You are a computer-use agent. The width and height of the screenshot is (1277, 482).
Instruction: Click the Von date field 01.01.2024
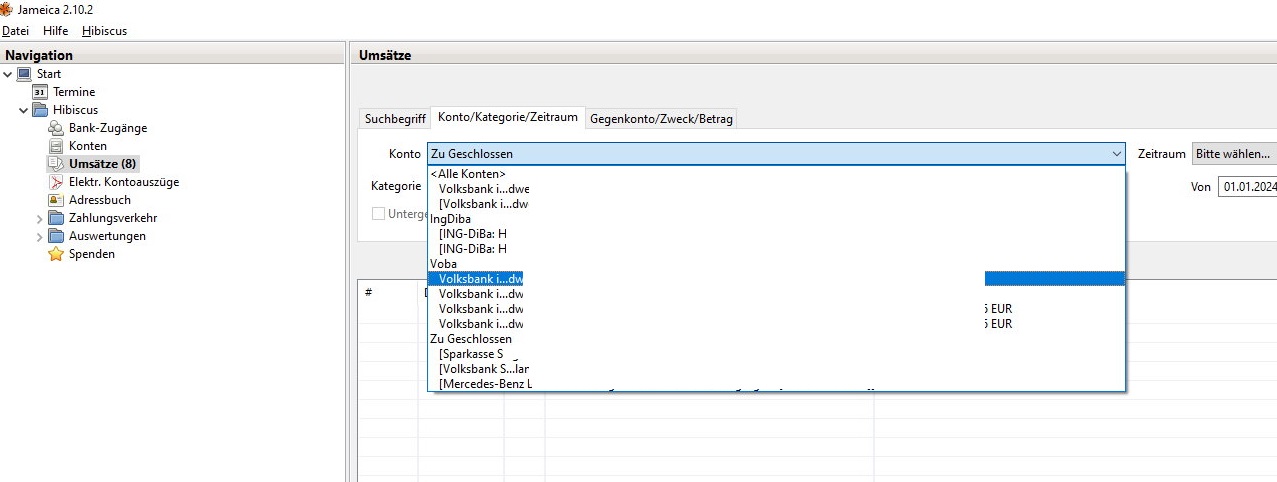(x=1247, y=187)
